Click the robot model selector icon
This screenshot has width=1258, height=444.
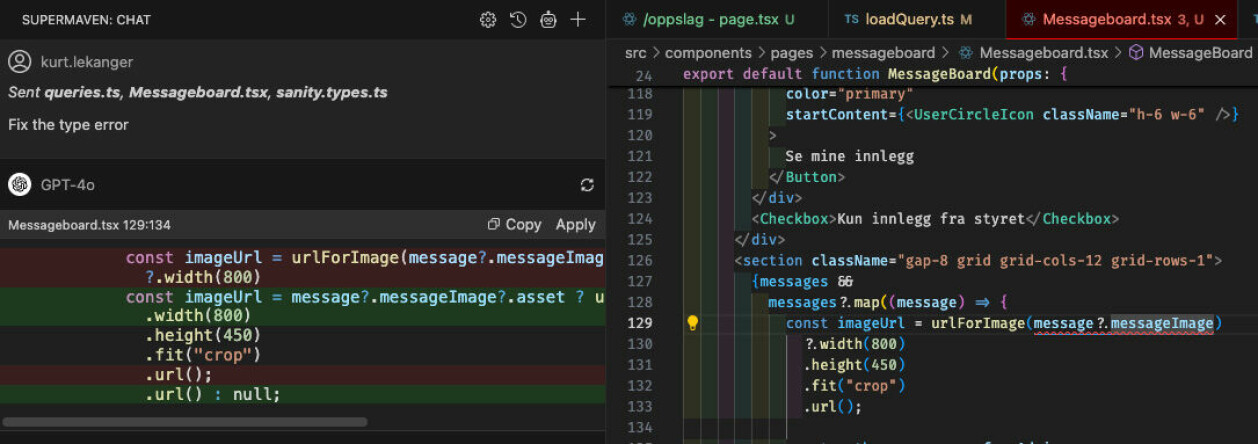(x=548, y=19)
